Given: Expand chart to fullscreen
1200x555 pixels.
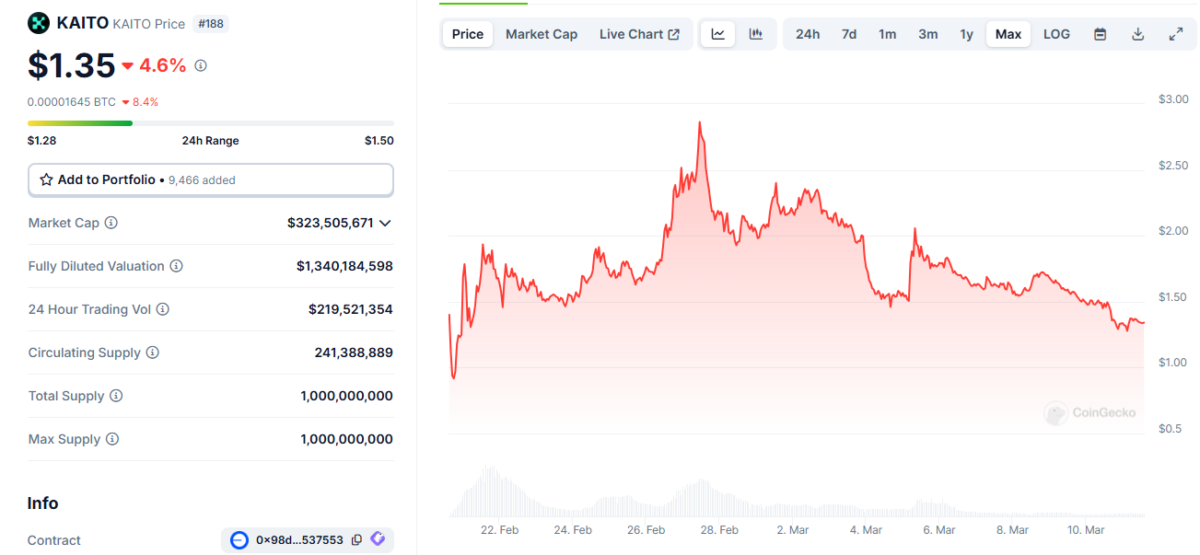Looking at the screenshot, I should point(1176,34).
